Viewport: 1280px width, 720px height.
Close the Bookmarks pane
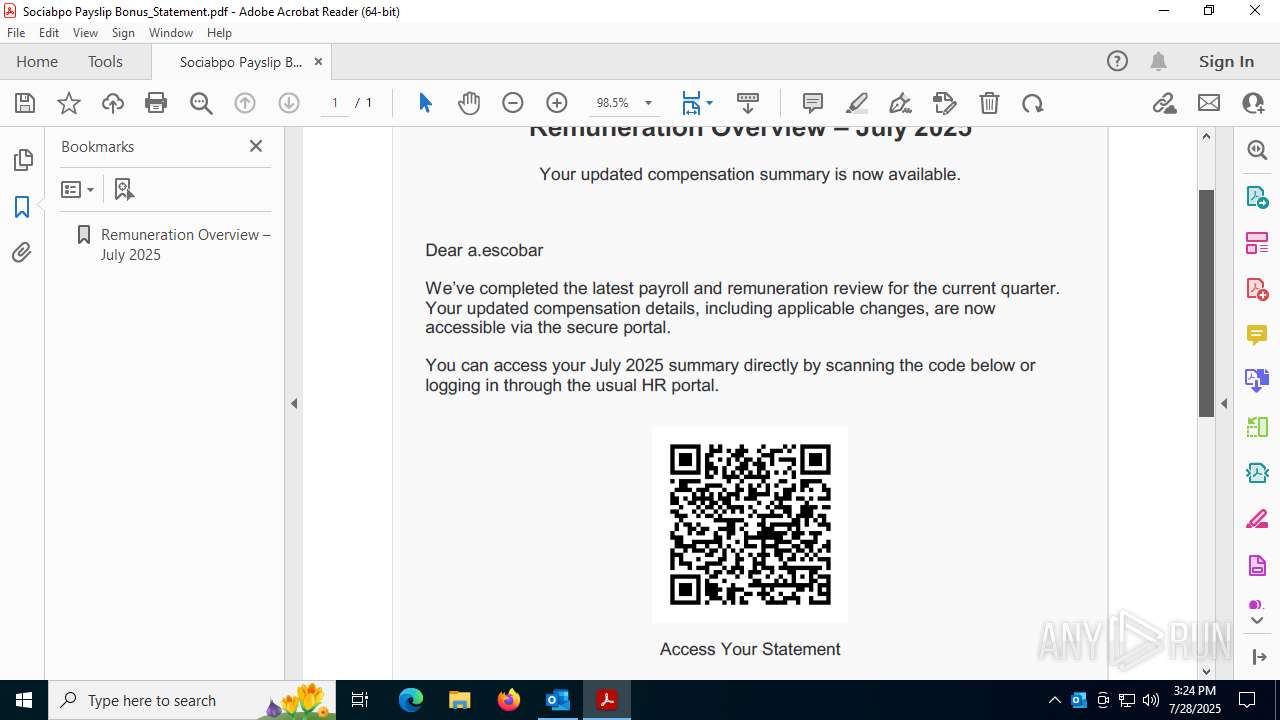click(x=256, y=146)
